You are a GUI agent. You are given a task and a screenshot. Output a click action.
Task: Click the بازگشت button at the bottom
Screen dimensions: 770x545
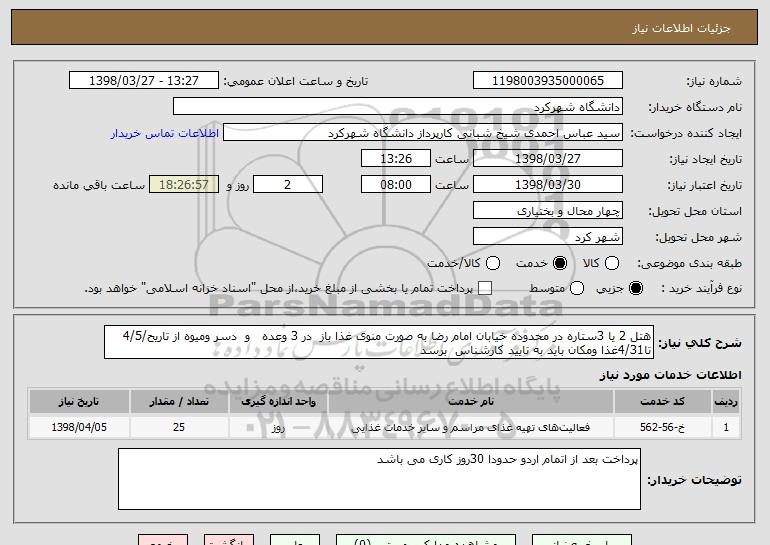click(x=229, y=540)
